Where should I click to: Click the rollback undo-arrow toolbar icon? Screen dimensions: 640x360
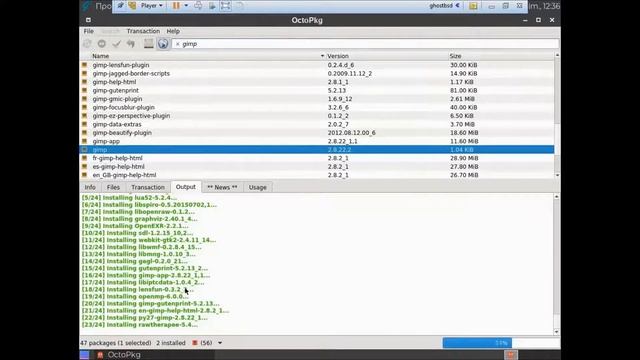tap(131, 44)
